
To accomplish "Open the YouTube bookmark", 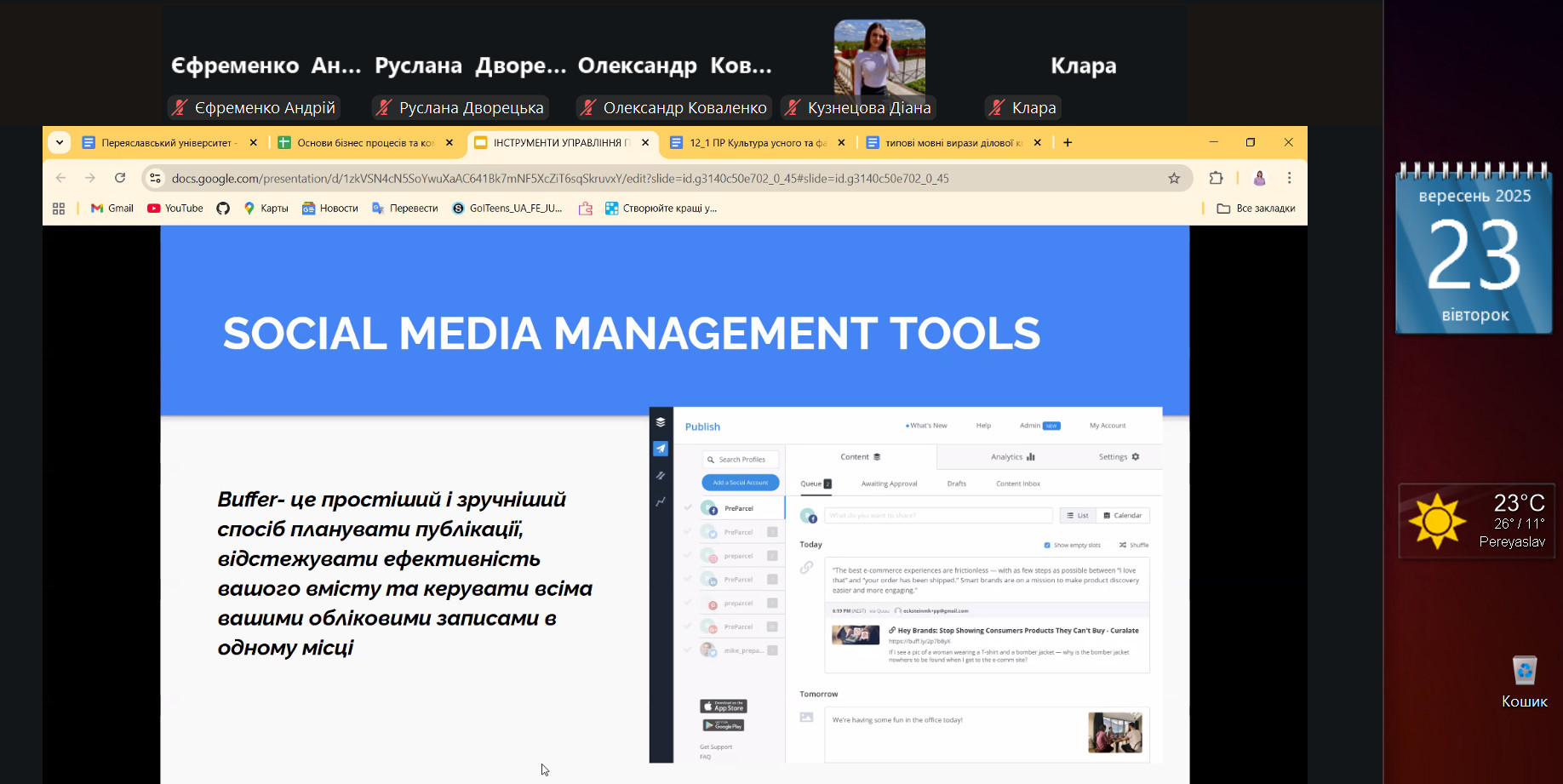I will (x=175, y=209).
